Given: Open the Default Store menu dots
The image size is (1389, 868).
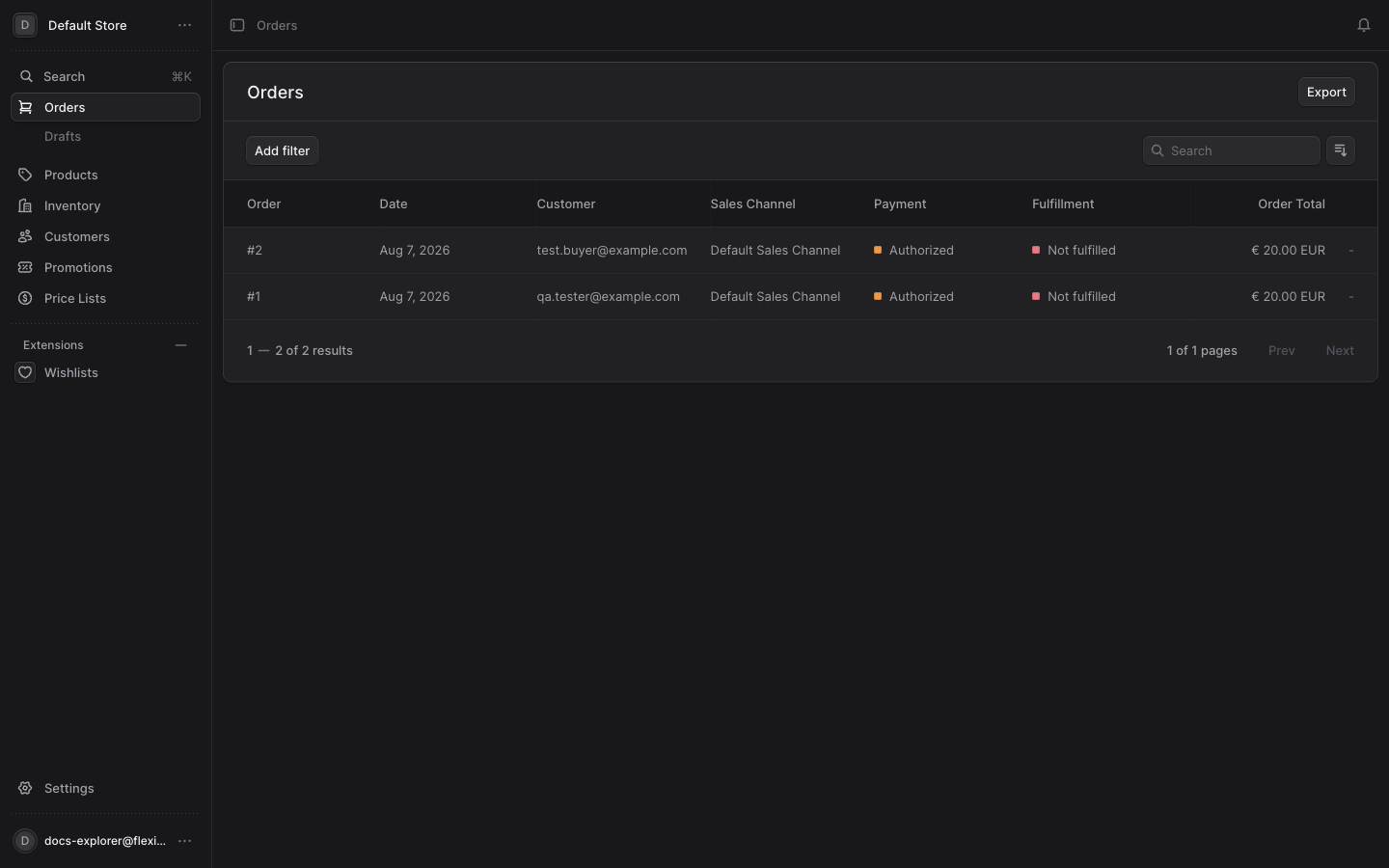Looking at the screenshot, I should click(x=184, y=25).
